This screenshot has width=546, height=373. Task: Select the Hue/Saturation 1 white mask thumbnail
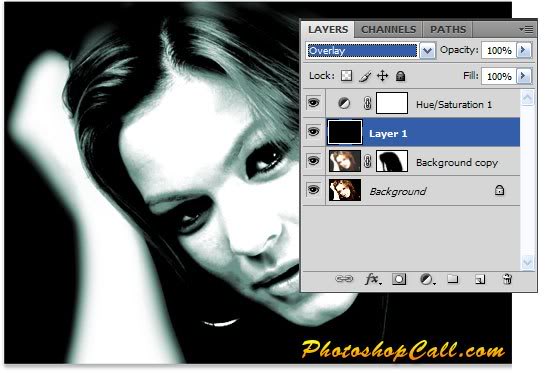coord(392,103)
